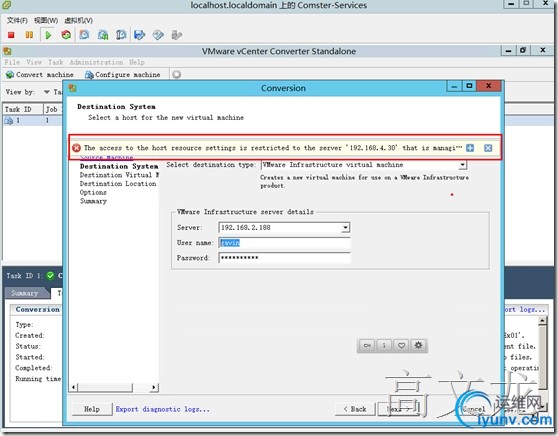Click the Back button
The image size is (558, 436).
(355, 409)
